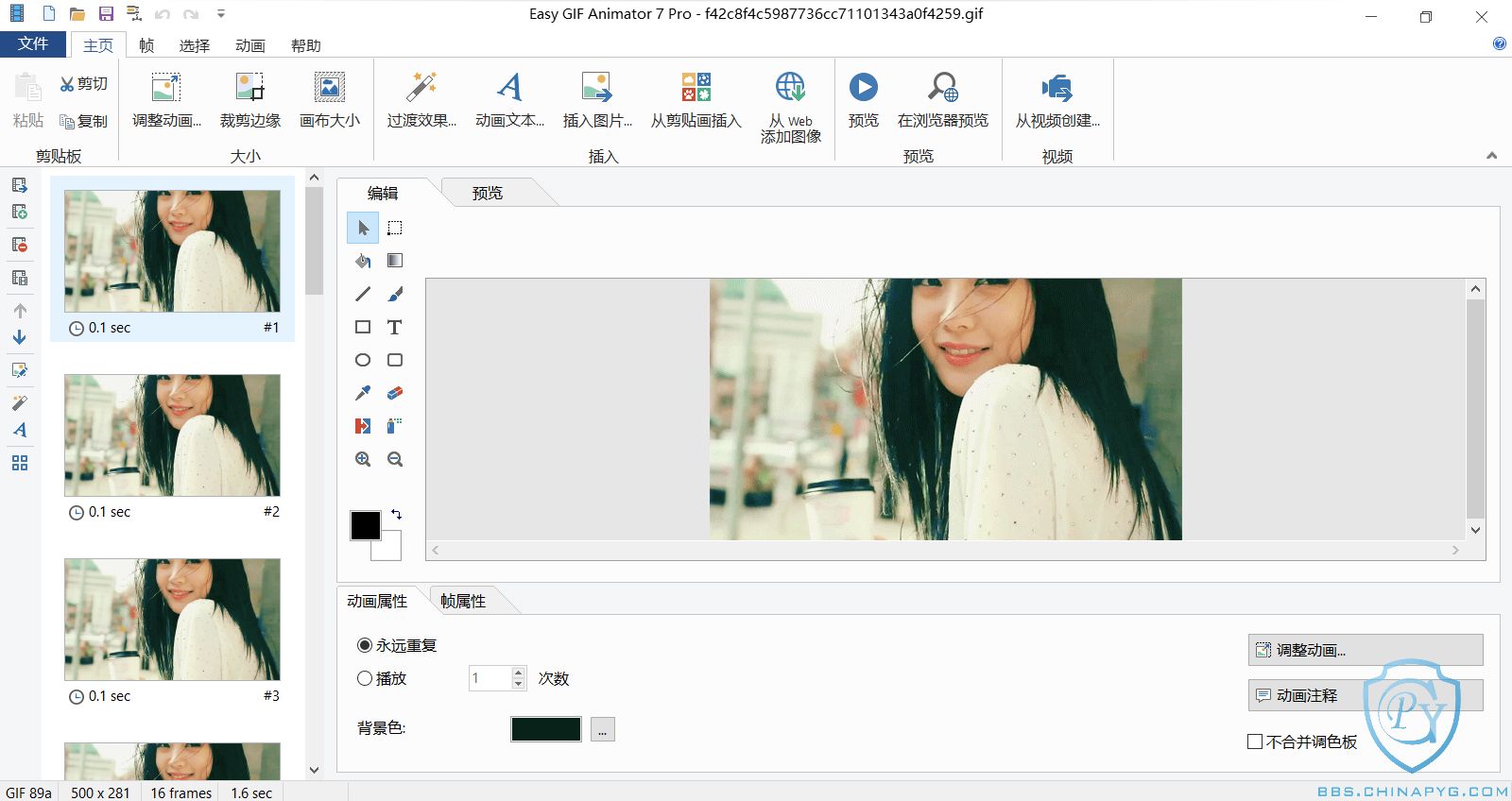Insert from clipart (从剪贴画插入)

[x=696, y=100]
